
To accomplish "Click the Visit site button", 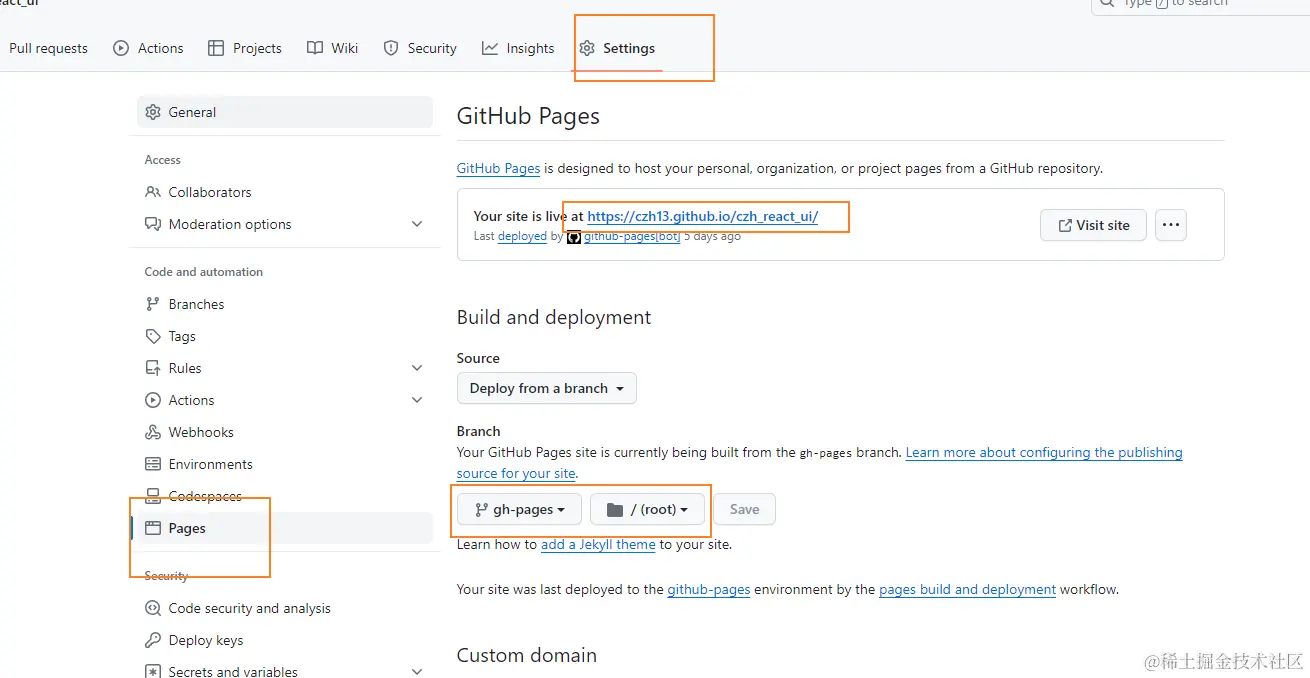I will [x=1093, y=225].
